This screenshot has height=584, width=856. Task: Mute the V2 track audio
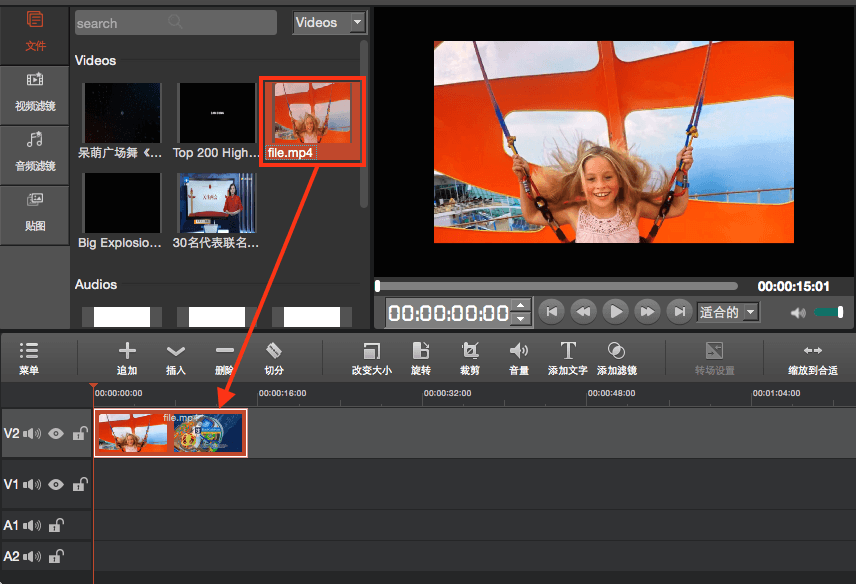[x=32, y=433]
